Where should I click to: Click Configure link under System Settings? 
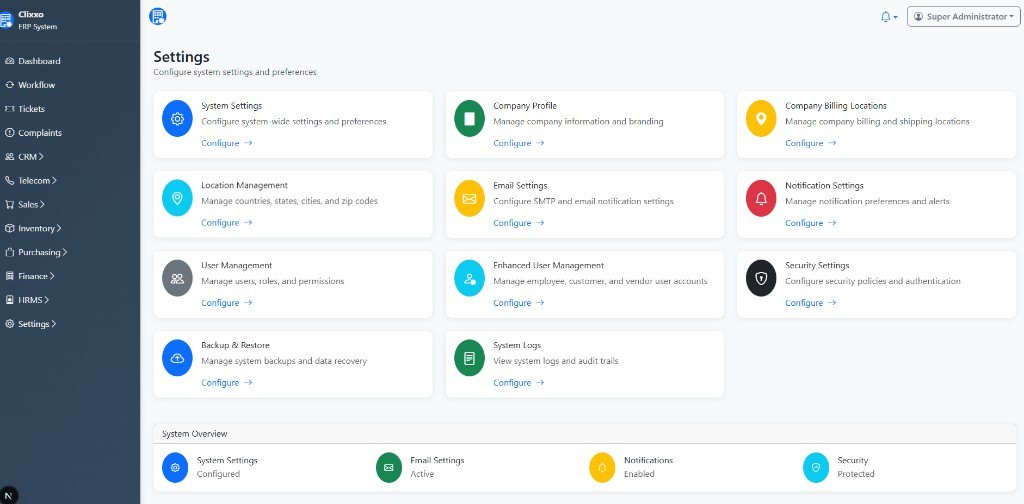(x=227, y=143)
